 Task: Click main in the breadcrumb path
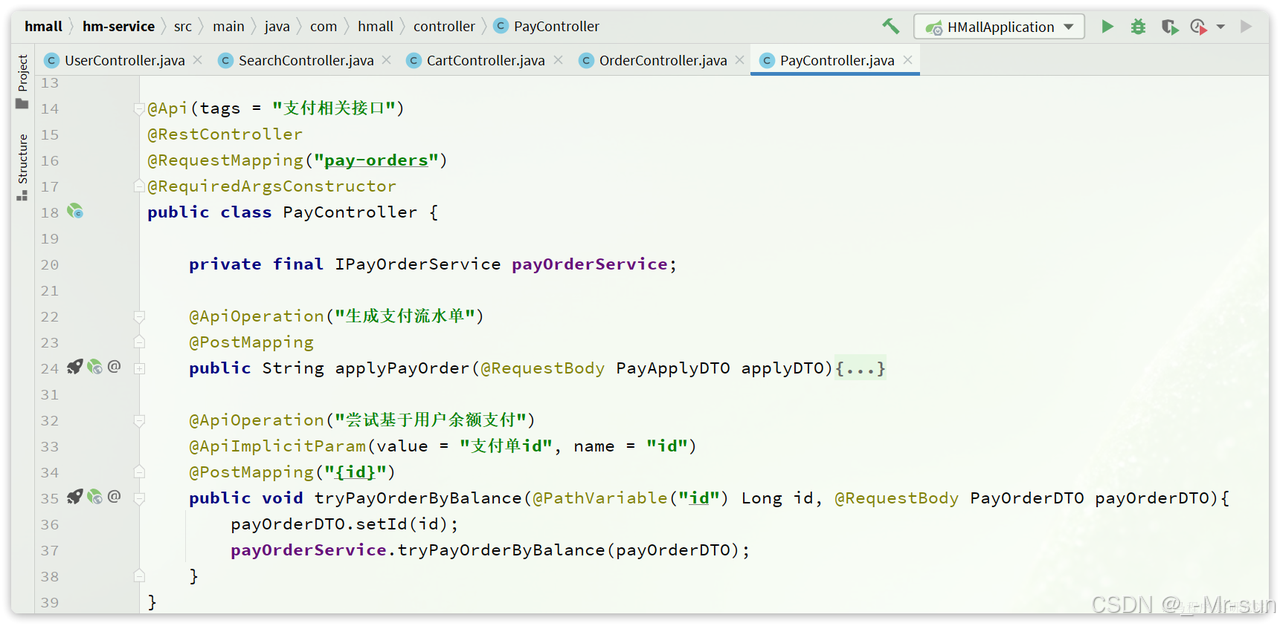(228, 26)
